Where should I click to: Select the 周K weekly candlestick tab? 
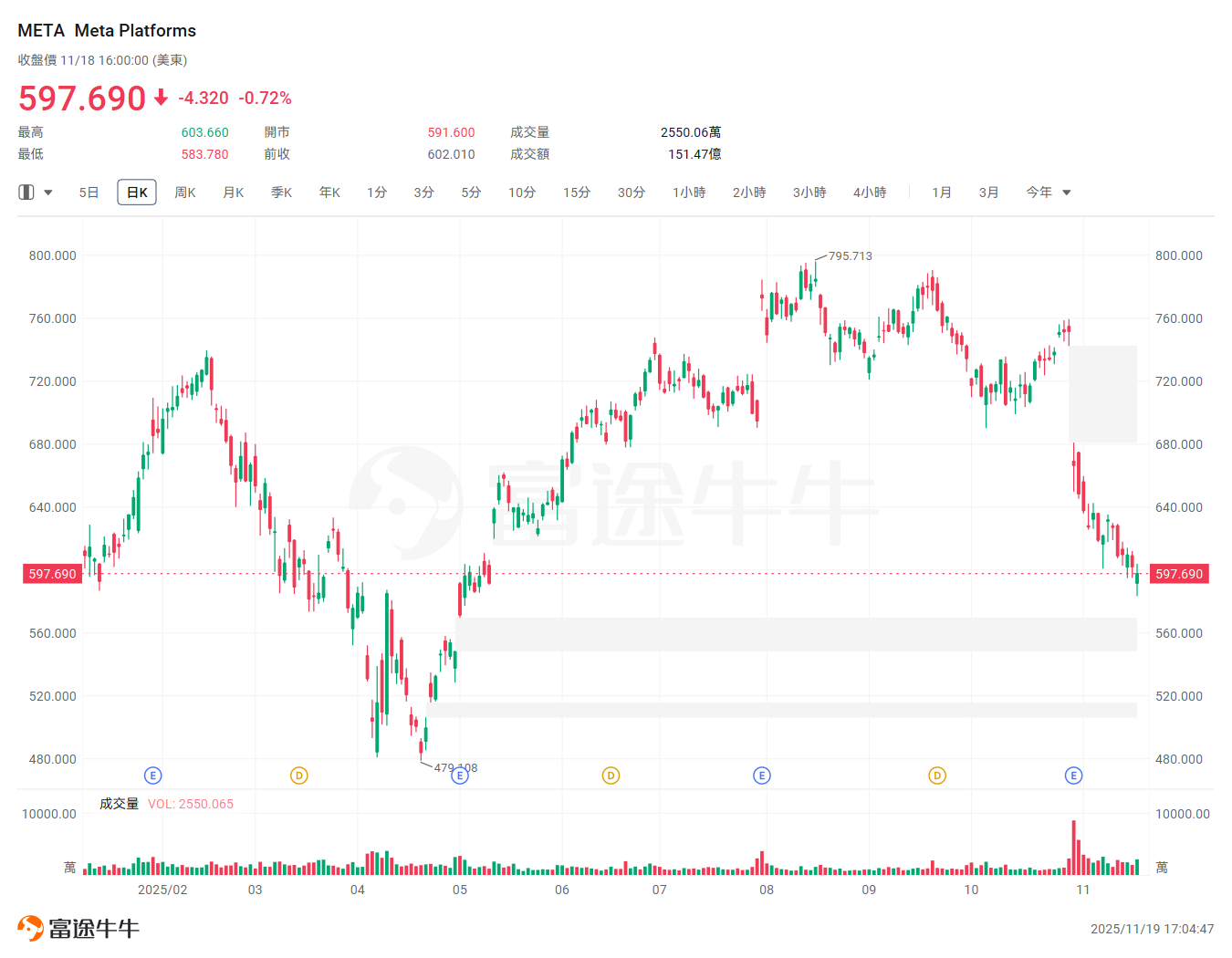tap(185, 193)
